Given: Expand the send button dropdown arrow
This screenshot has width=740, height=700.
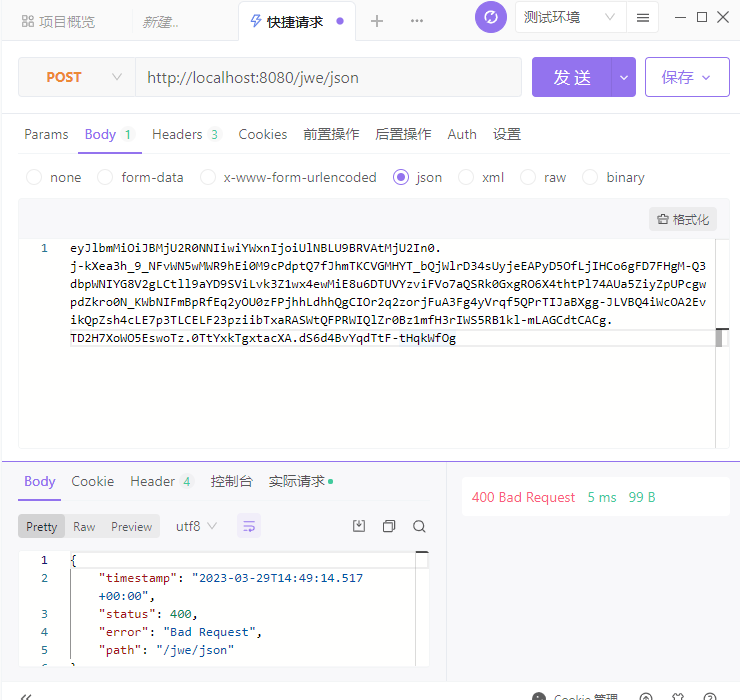Looking at the screenshot, I should (623, 77).
